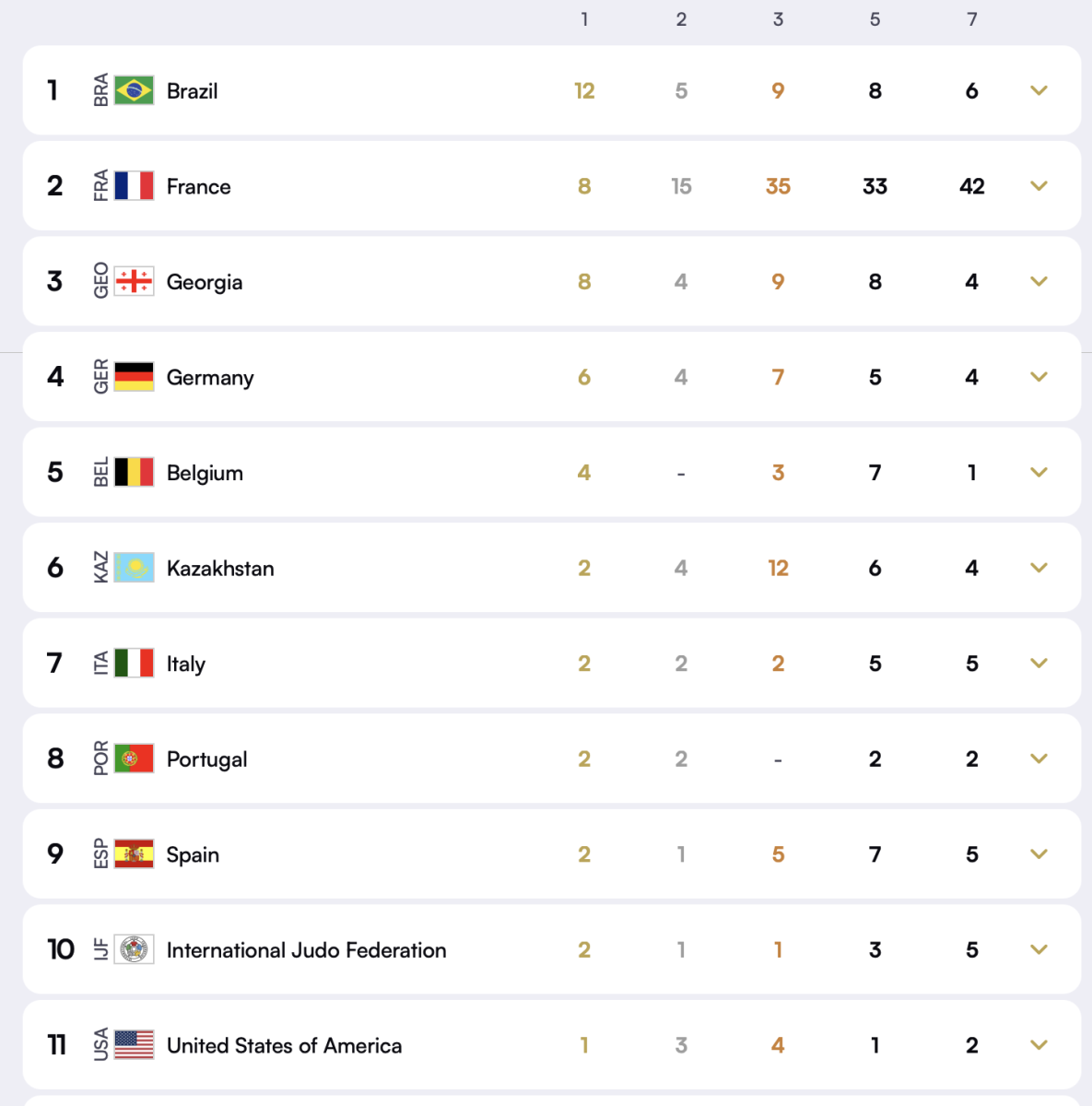Click the United States flag icon

135,1045
